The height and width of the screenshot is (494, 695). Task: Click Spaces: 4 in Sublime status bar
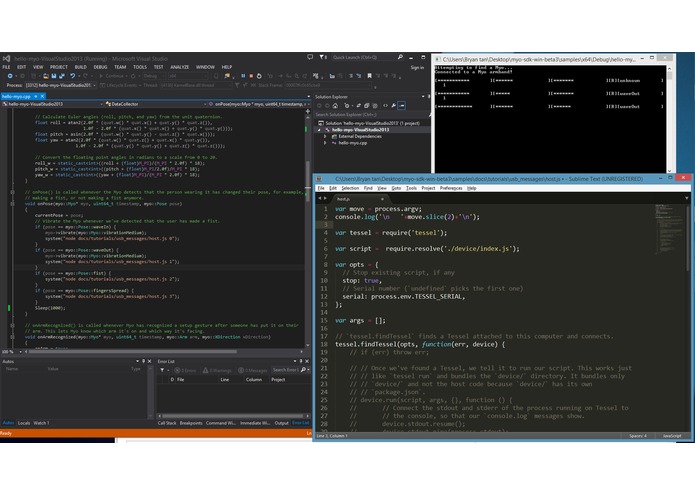pos(638,436)
